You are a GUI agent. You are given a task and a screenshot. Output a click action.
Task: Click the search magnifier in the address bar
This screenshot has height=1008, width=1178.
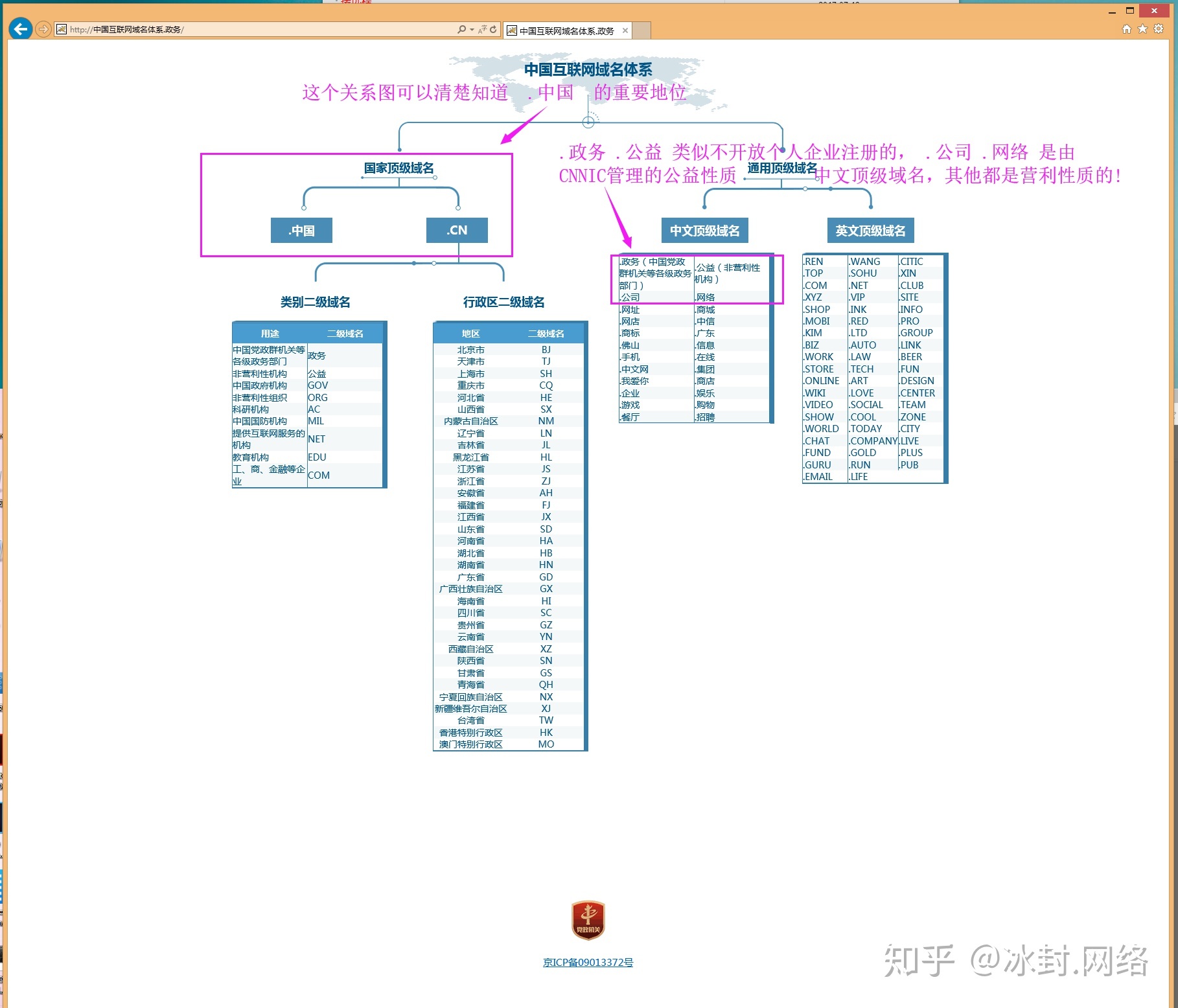[461, 29]
